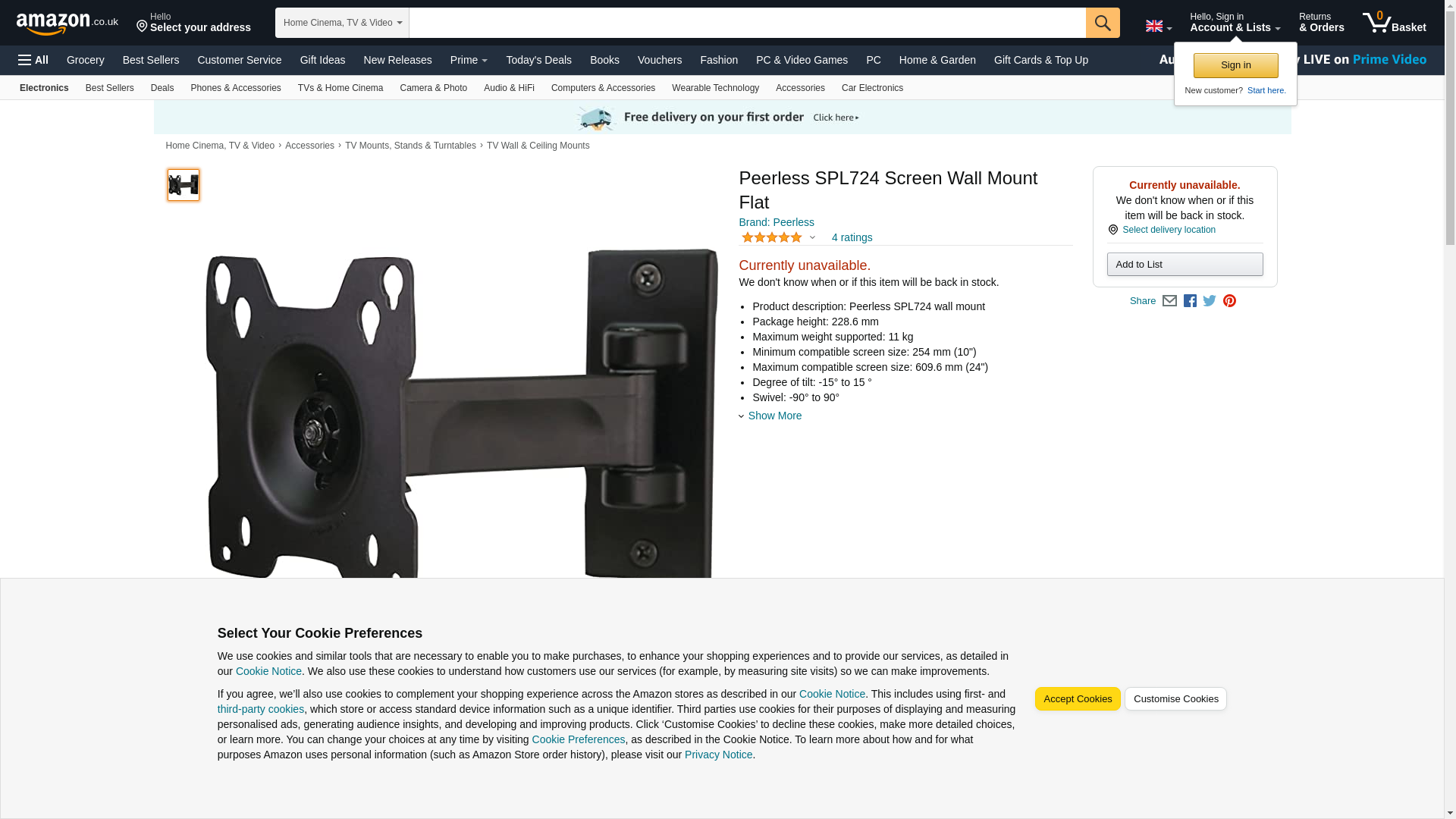Share product on Facebook icon

1190,301
